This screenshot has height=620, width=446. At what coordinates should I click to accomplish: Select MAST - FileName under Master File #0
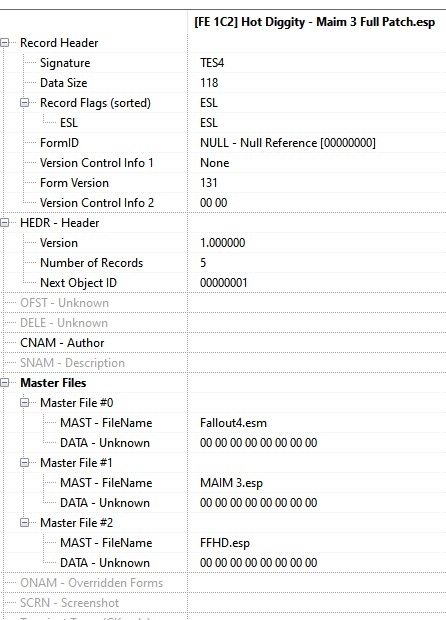tap(106, 423)
